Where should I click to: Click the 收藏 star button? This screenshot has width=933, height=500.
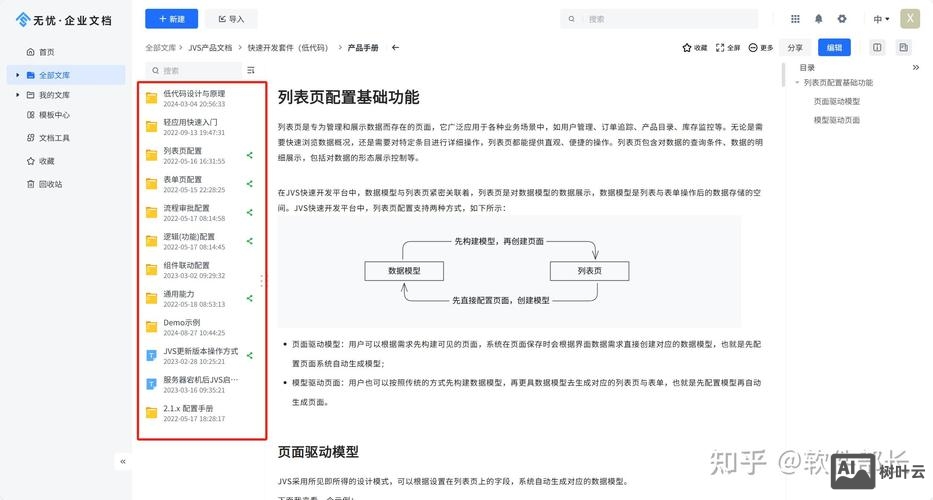tap(695, 48)
